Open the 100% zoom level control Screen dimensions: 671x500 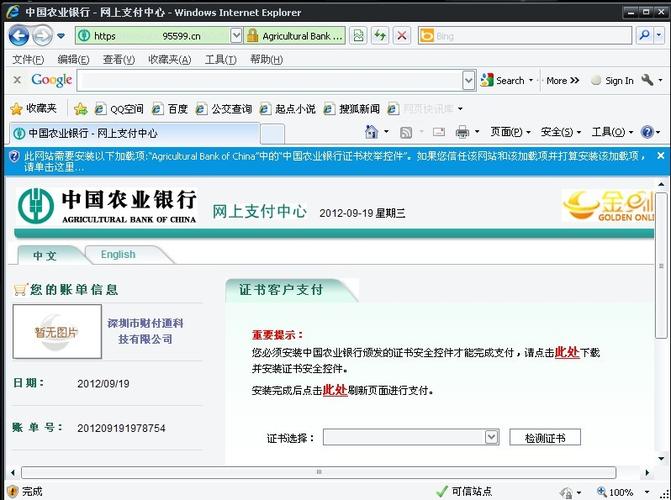(x=623, y=492)
